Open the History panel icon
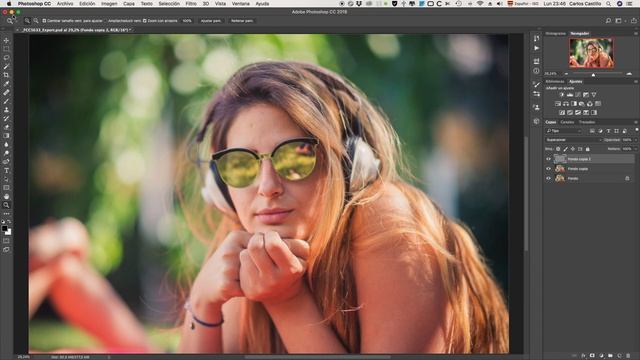Screen dimensions: 640x360 point(536,38)
